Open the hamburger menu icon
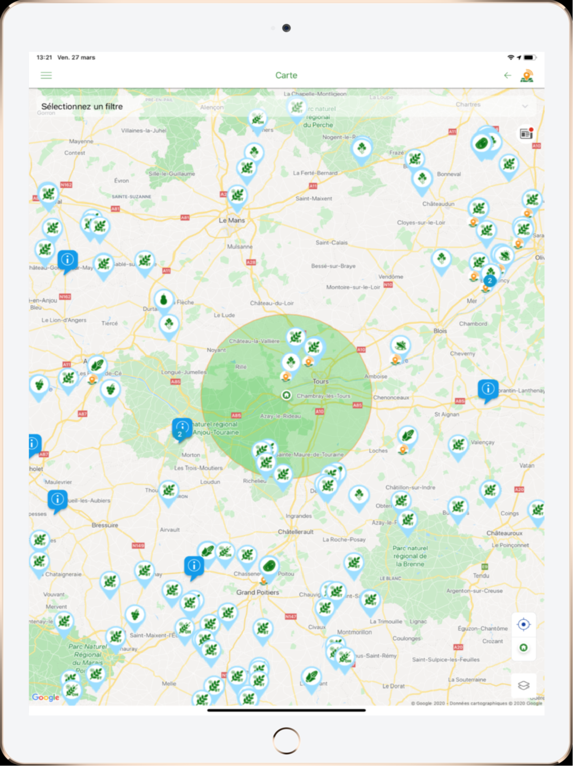 (46, 75)
